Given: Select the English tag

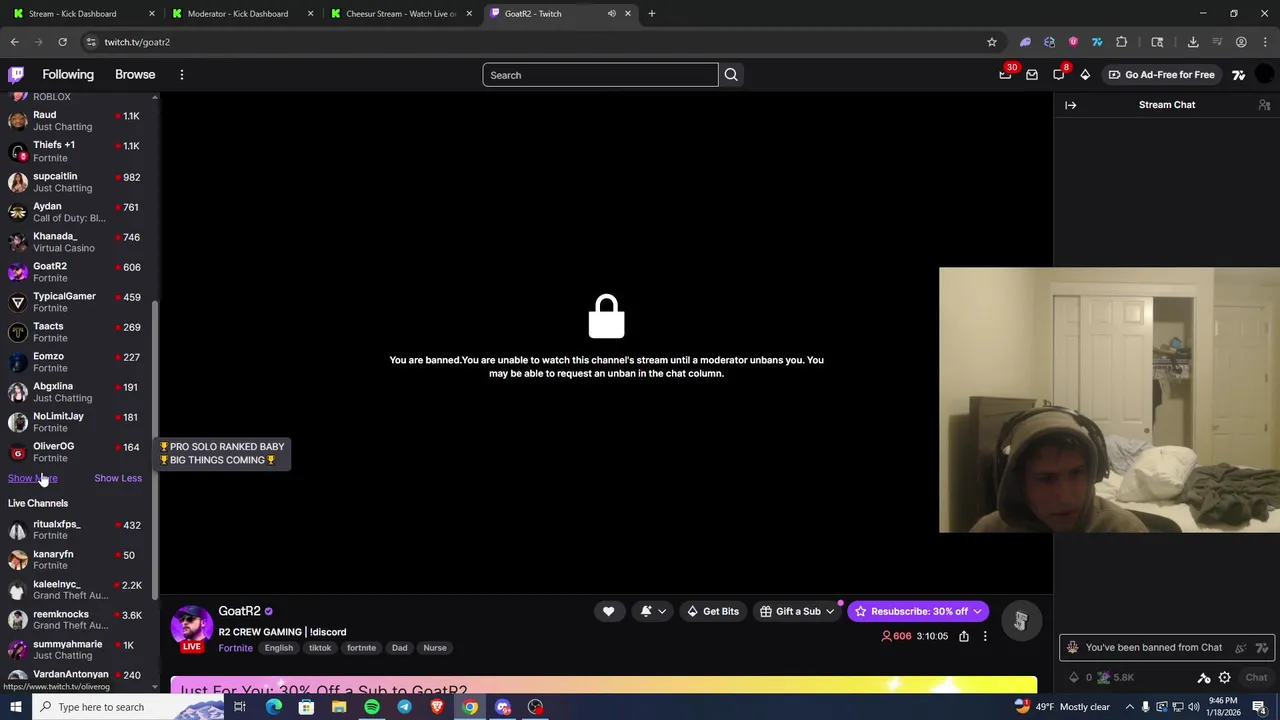Looking at the screenshot, I should tap(279, 648).
